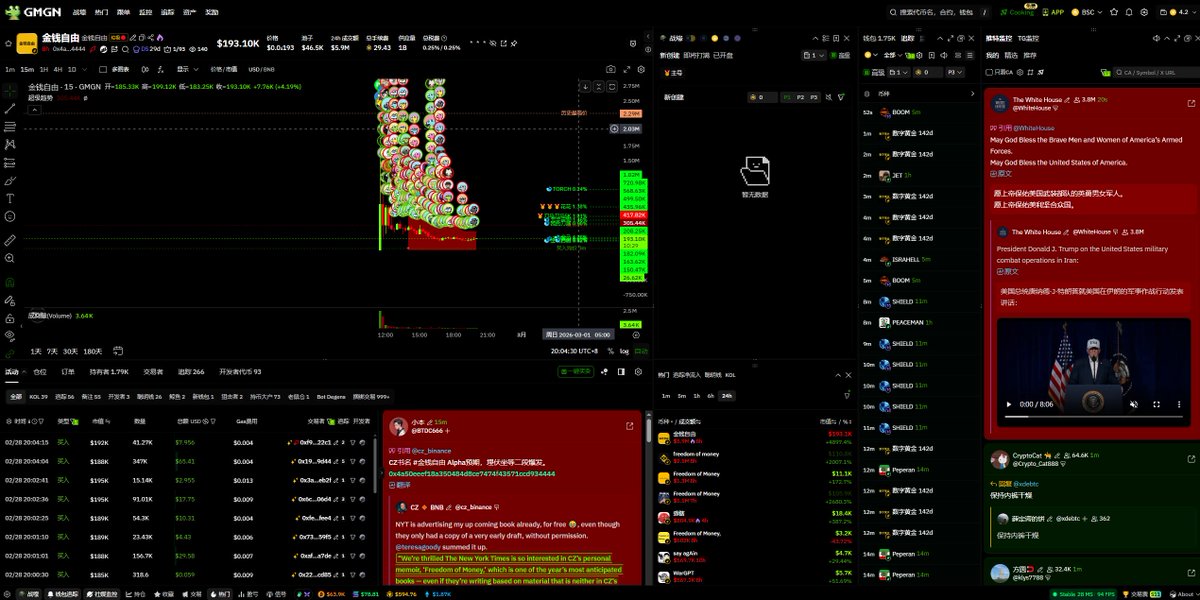Toggle the P2 preset in 新创建 row
Screen dimensions: 1200x600
pos(801,97)
